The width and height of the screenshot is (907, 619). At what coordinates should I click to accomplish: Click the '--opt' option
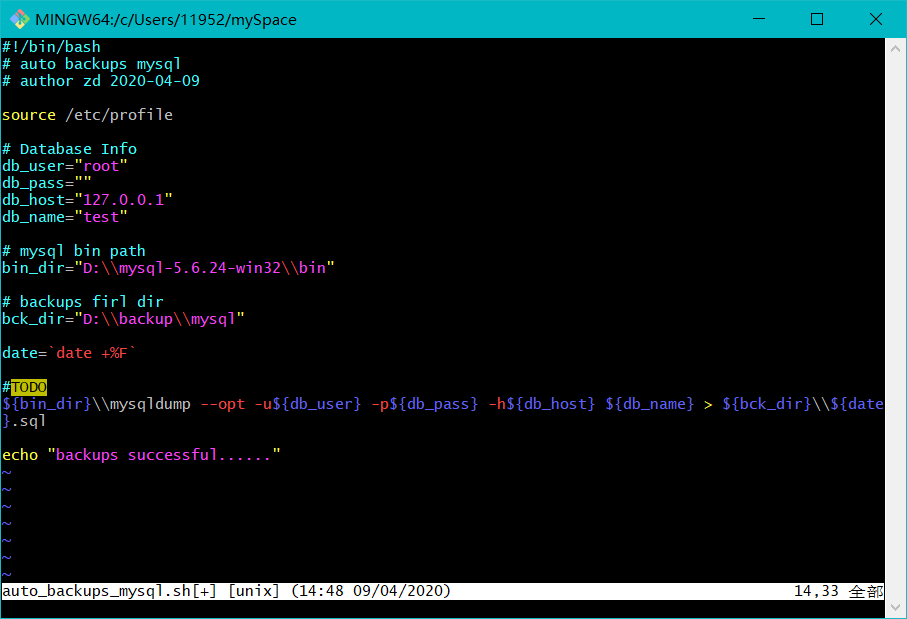[223, 404]
